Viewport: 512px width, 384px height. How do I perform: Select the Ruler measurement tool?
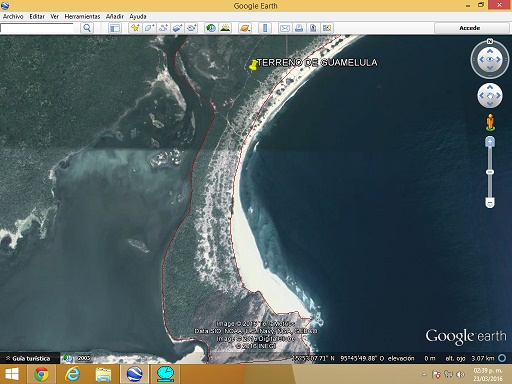265,28
